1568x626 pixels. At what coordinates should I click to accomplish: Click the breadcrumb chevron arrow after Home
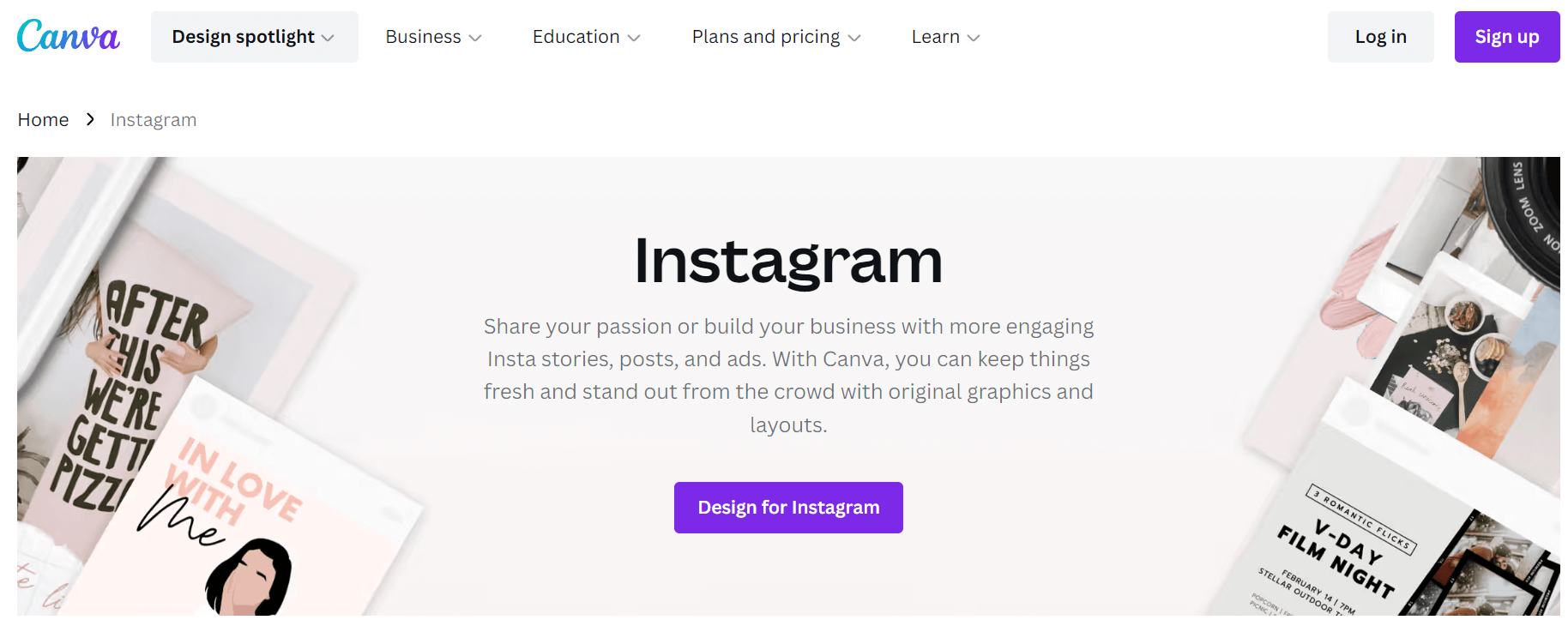(x=90, y=120)
